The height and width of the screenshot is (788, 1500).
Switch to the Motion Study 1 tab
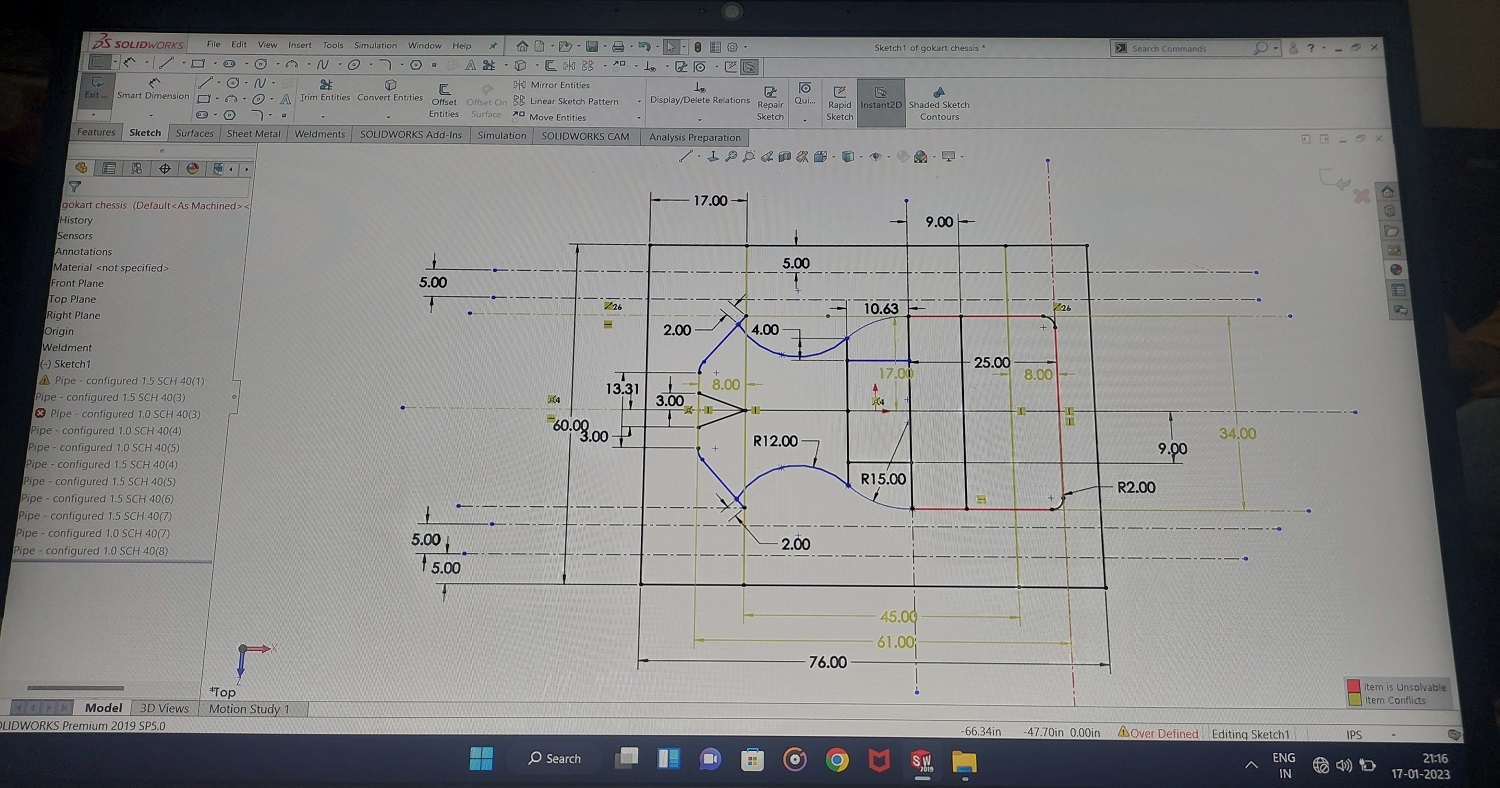(249, 709)
